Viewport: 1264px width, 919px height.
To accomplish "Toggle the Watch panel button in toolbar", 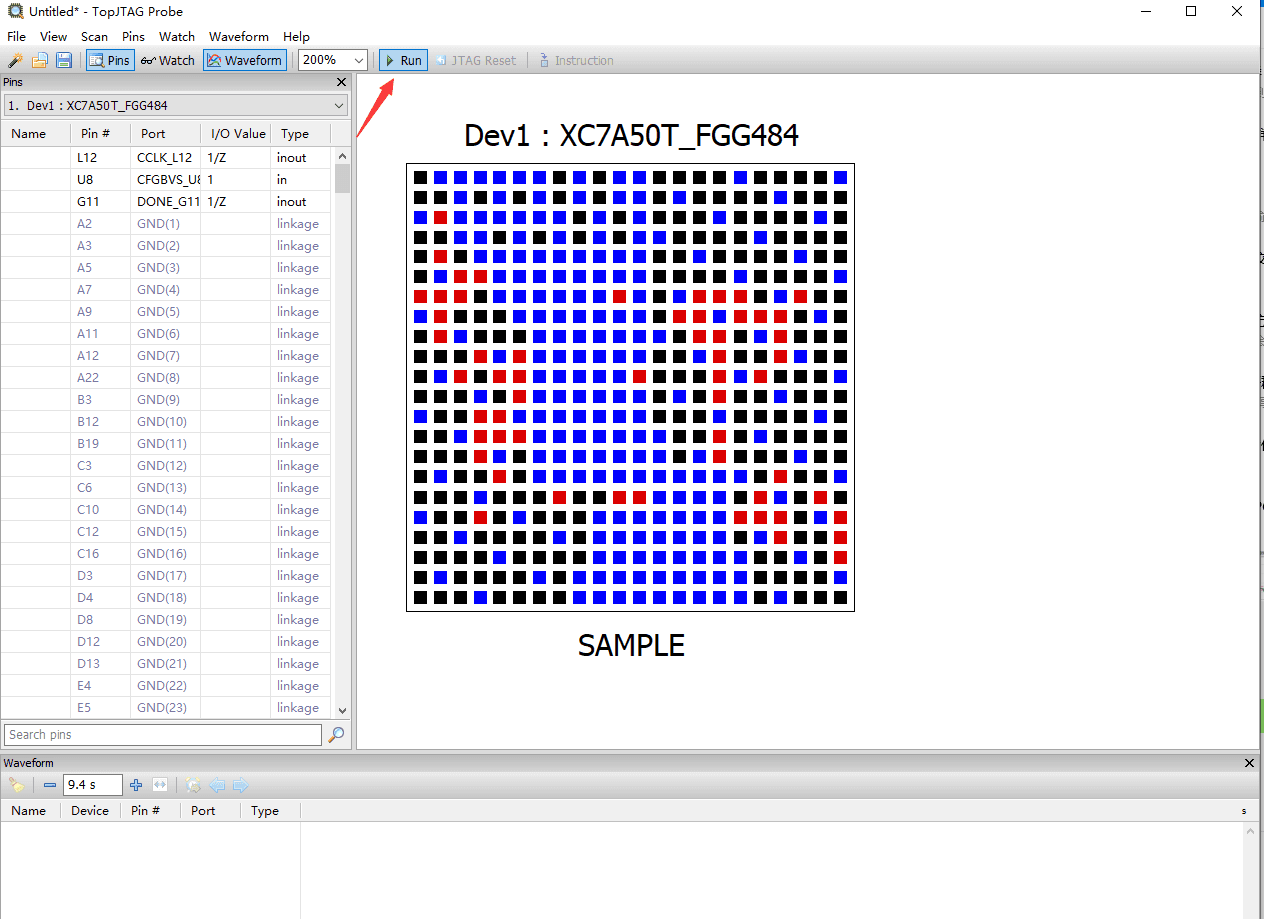I will tap(168, 61).
